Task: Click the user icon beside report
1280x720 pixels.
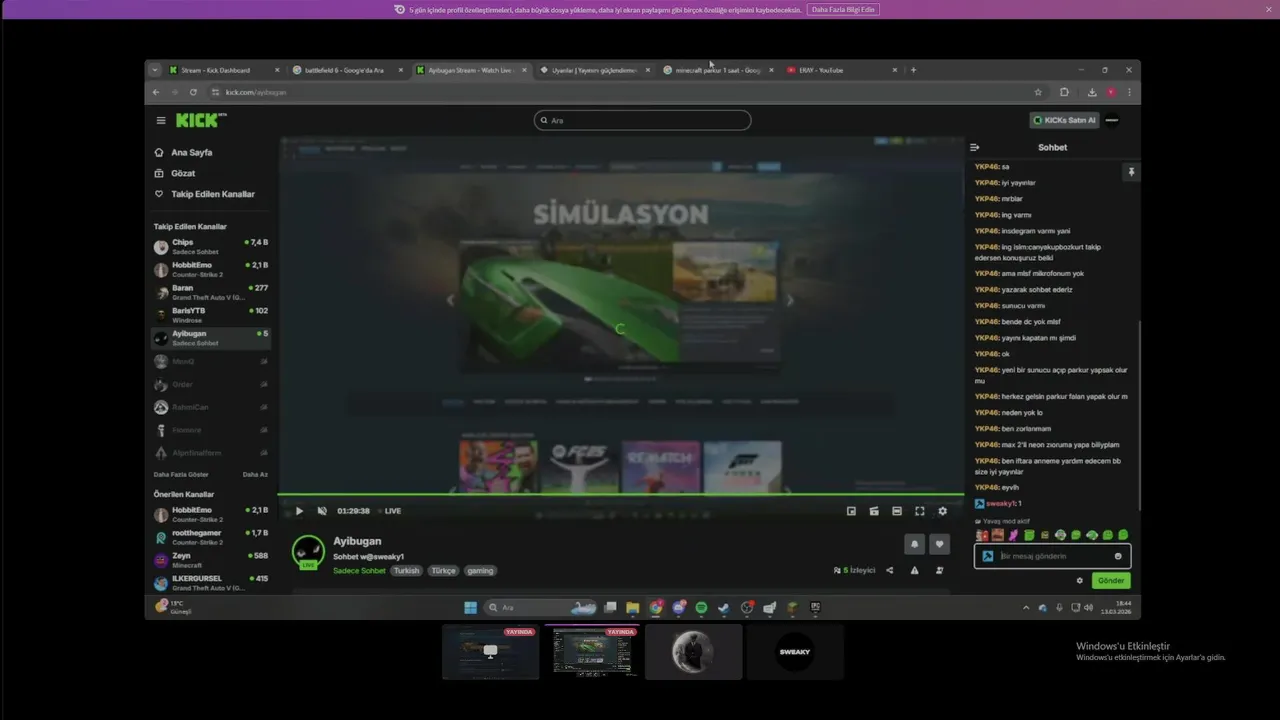Action: pyautogui.click(x=939, y=570)
